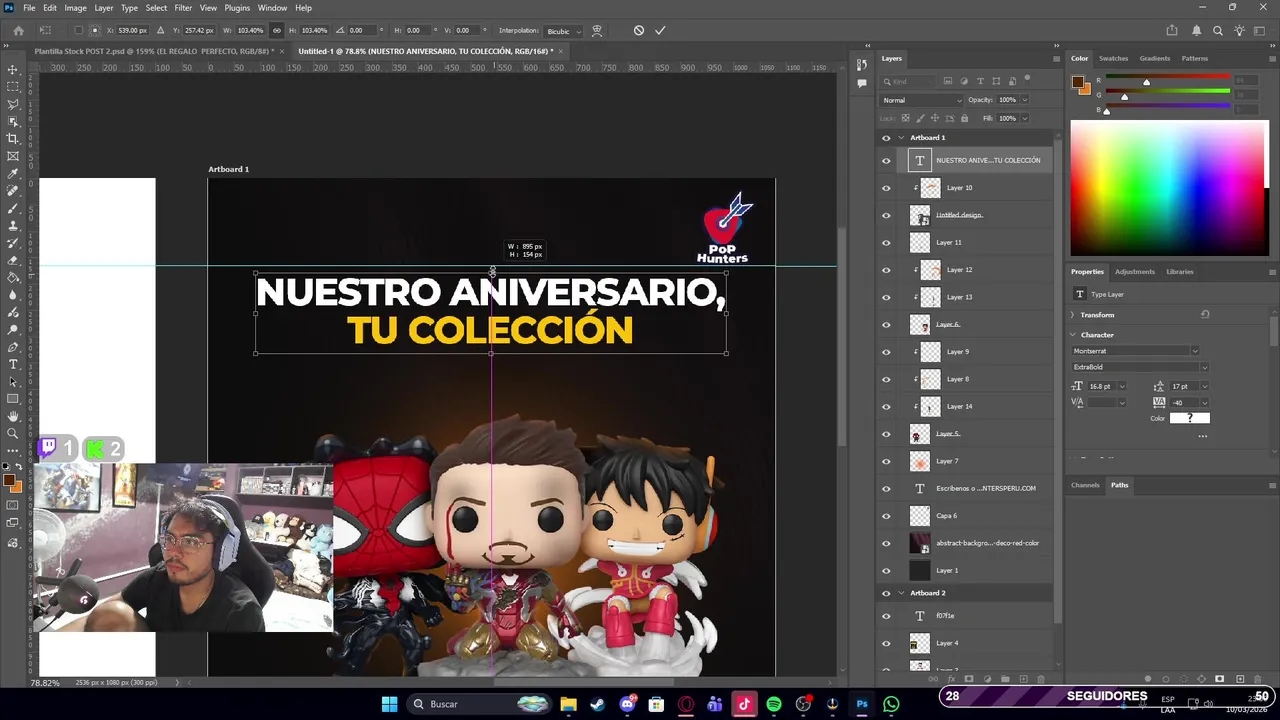The height and width of the screenshot is (720, 1280).
Task: Switch to the Channels tab
Action: tap(1085, 485)
